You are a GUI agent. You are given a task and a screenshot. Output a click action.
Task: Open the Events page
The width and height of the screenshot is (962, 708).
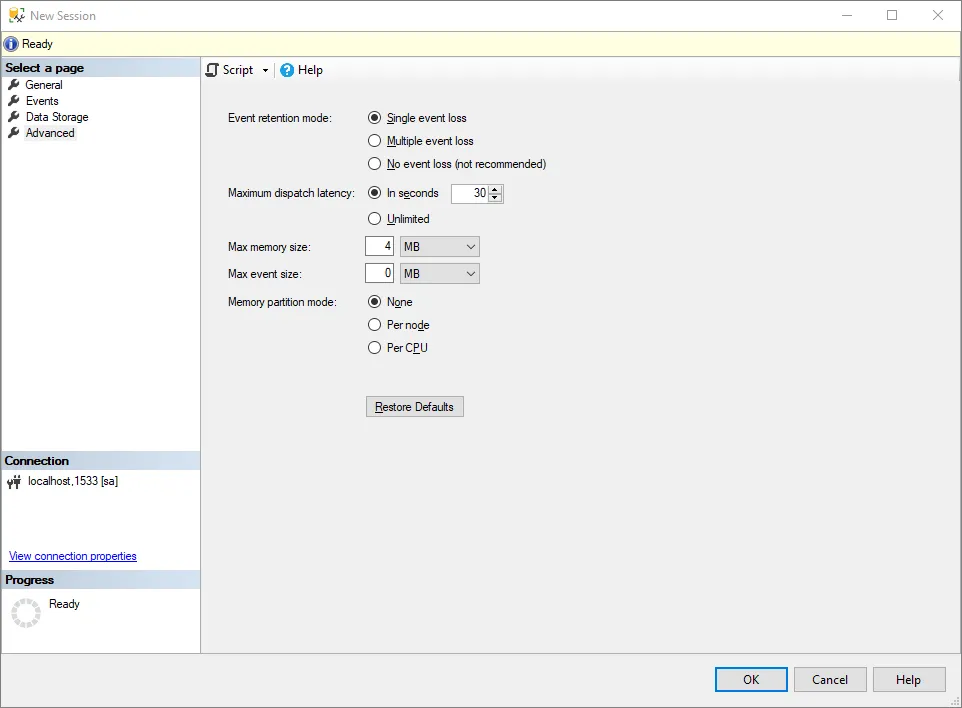pyautogui.click(x=42, y=101)
